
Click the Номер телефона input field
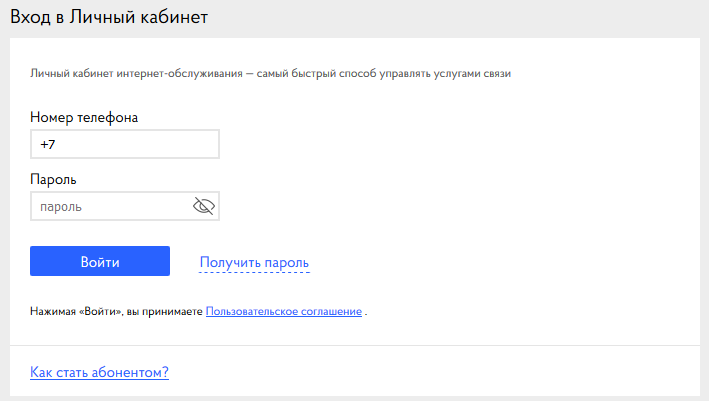point(125,144)
